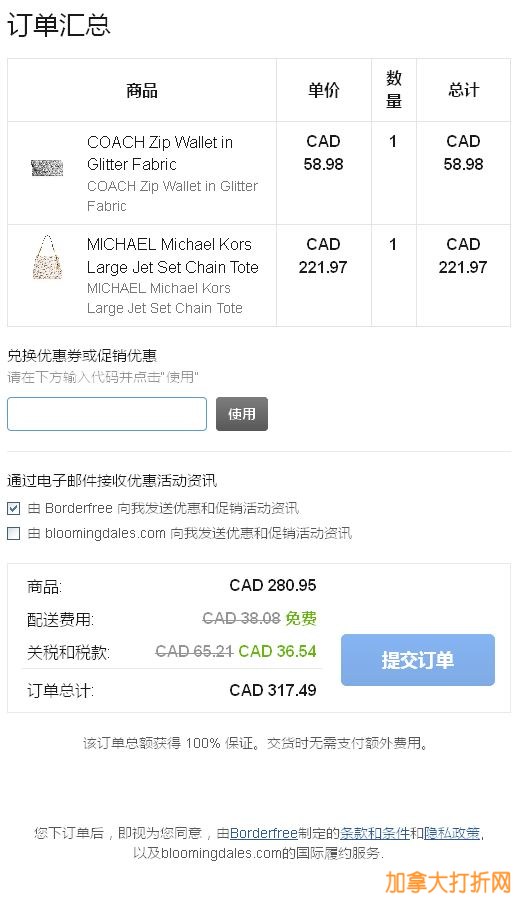This screenshot has height=907, width=515.
Task: Click the 加拿大打折网 watermark logo
Action: click(x=448, y=884)
